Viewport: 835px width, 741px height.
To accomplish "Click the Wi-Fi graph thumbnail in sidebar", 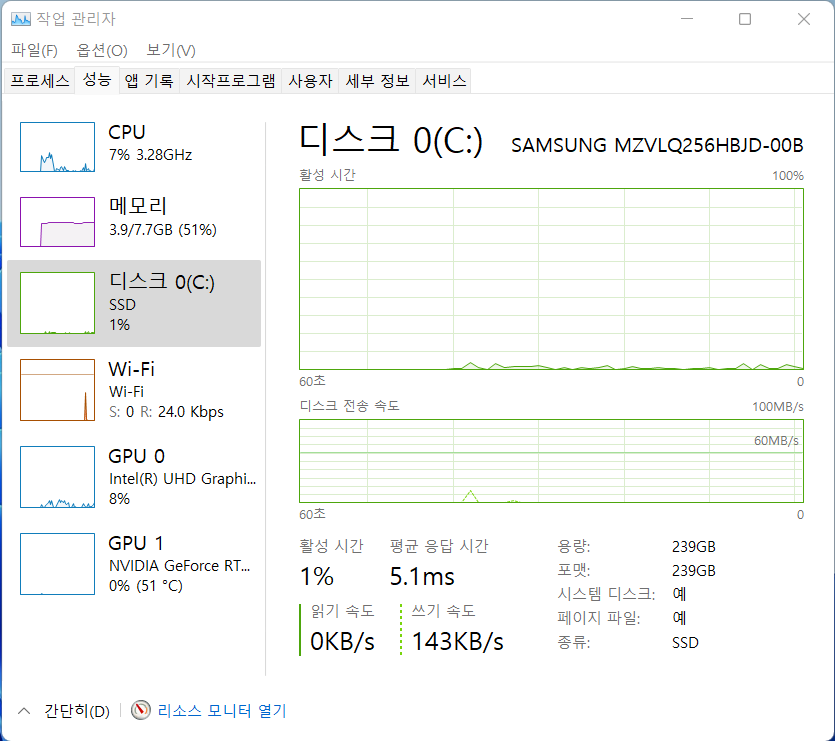I will 56,390.
